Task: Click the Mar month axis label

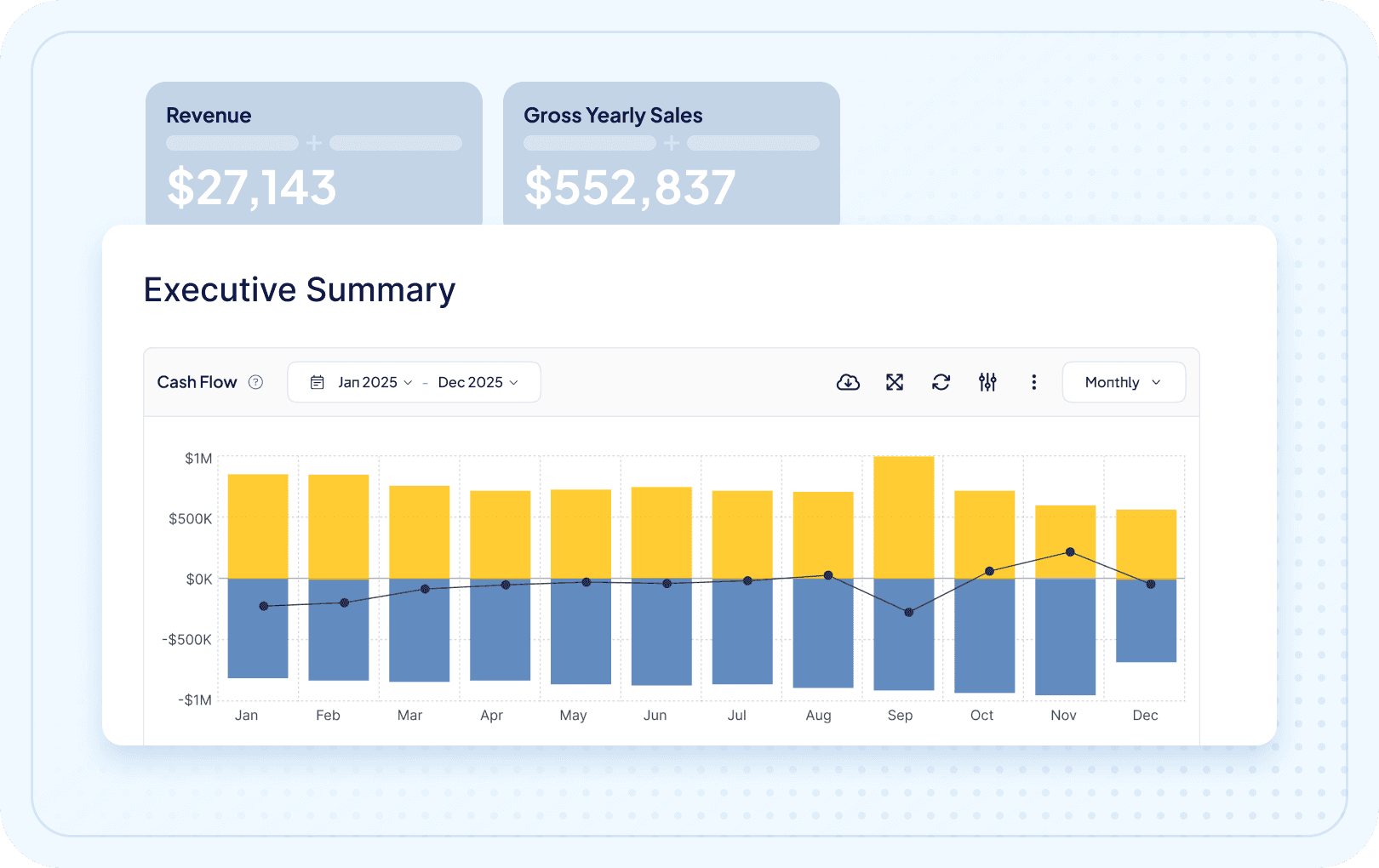Action: tap(409, 716)
